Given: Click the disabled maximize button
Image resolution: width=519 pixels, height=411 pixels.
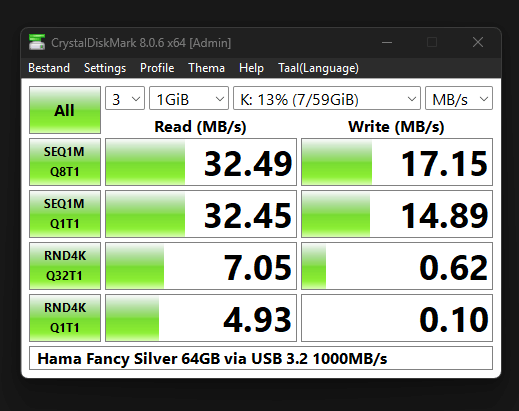Looking at the screenshot, I should (x=432, y=42).
